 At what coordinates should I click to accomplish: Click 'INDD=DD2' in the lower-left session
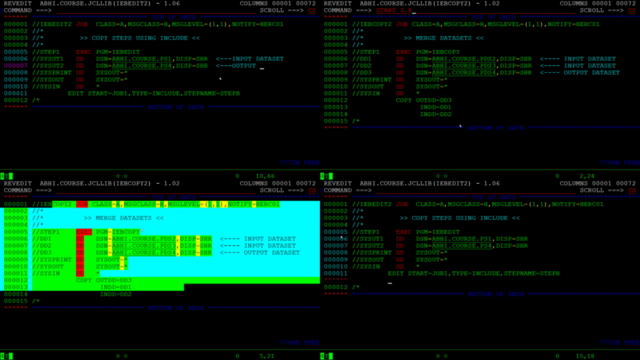point(116,294)
